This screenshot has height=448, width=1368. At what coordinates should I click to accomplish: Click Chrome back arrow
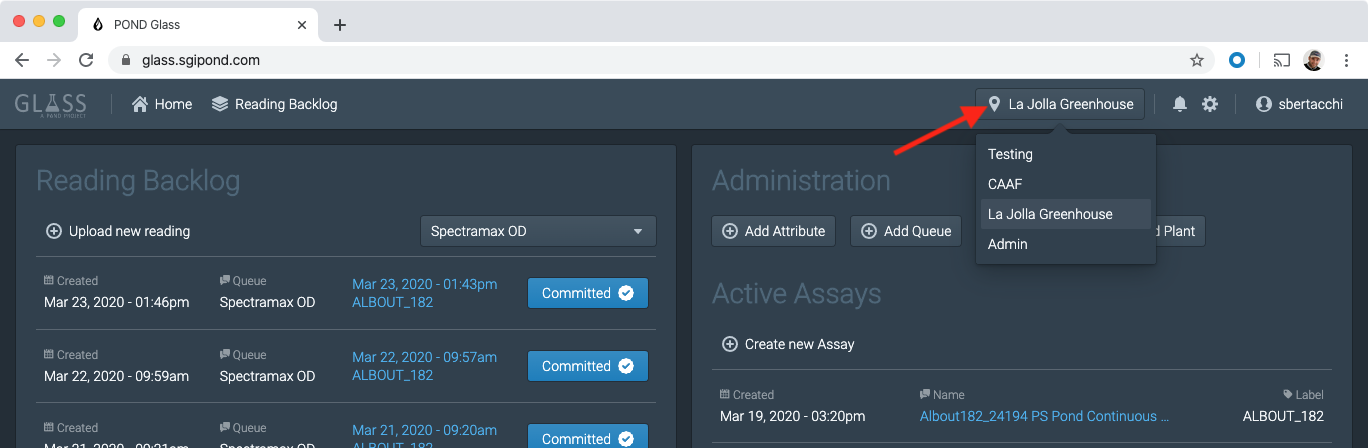(x=22, y=60)
